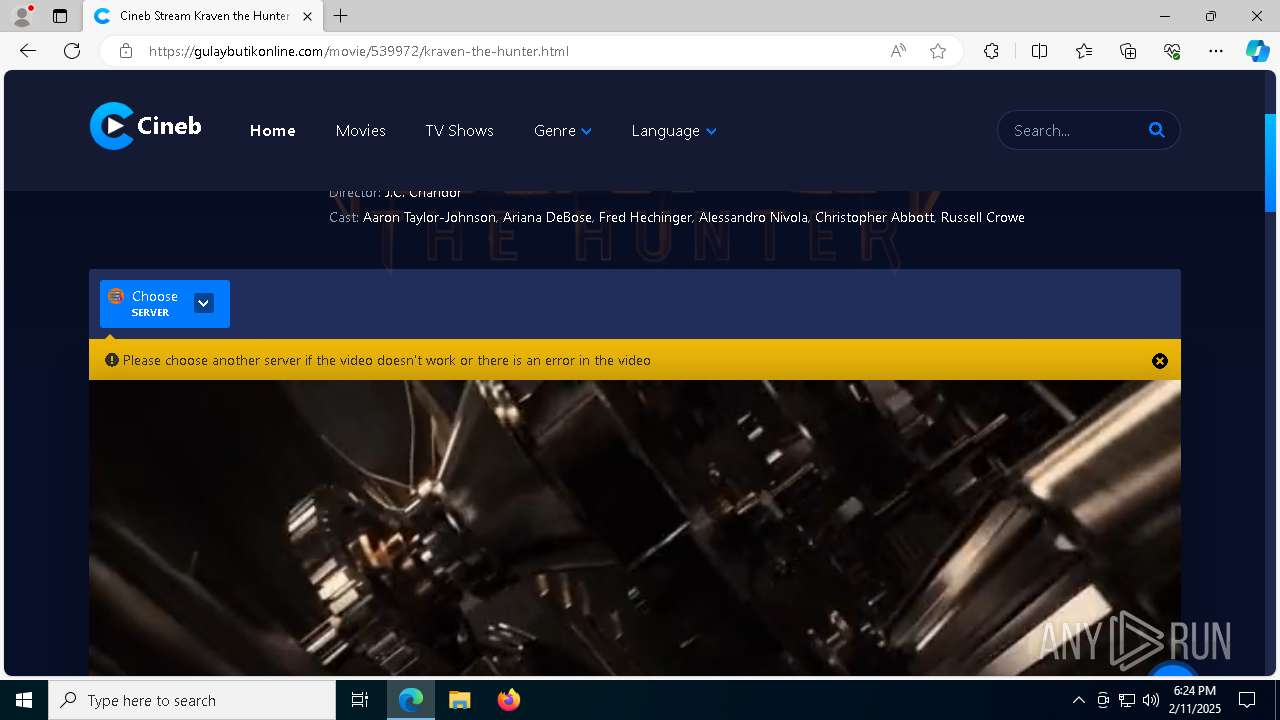
Task: Open cast member Fred Hechinger
Action: [645, 217]
